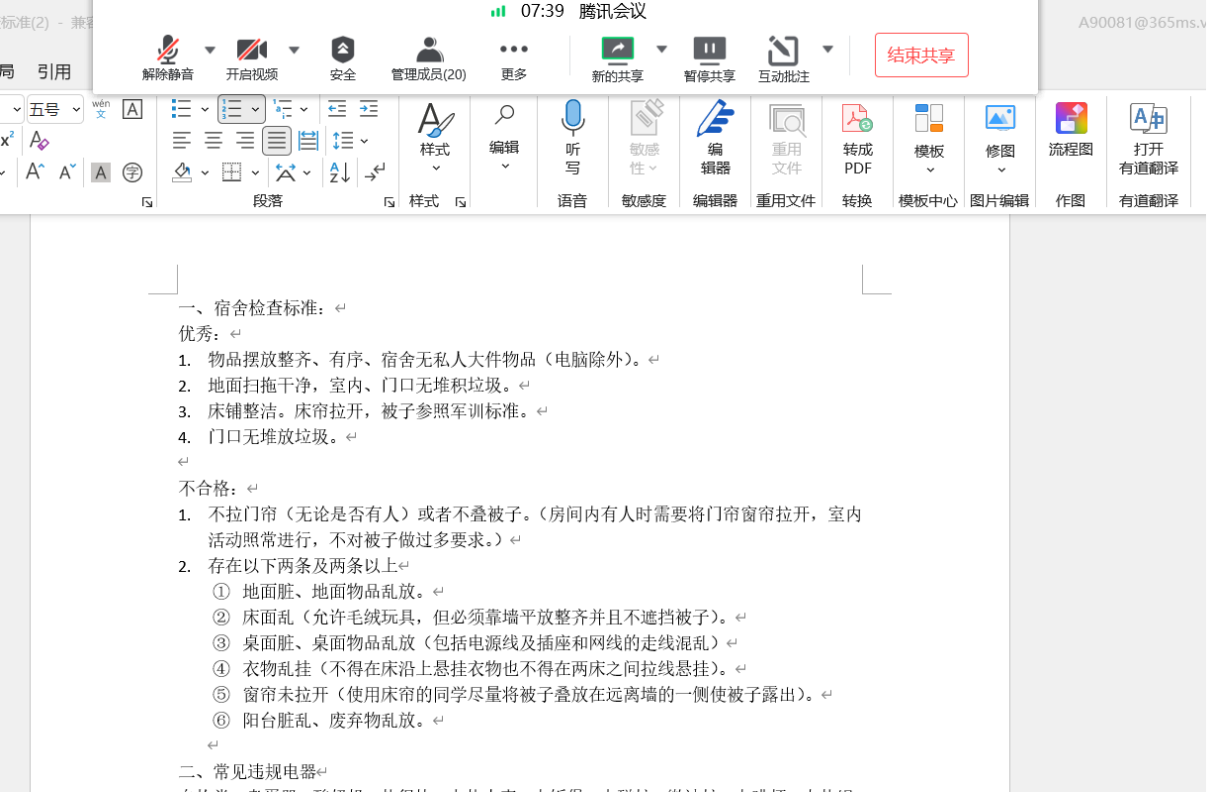Open dropdown arrow next to 新的共享

[x=662, y=49]
